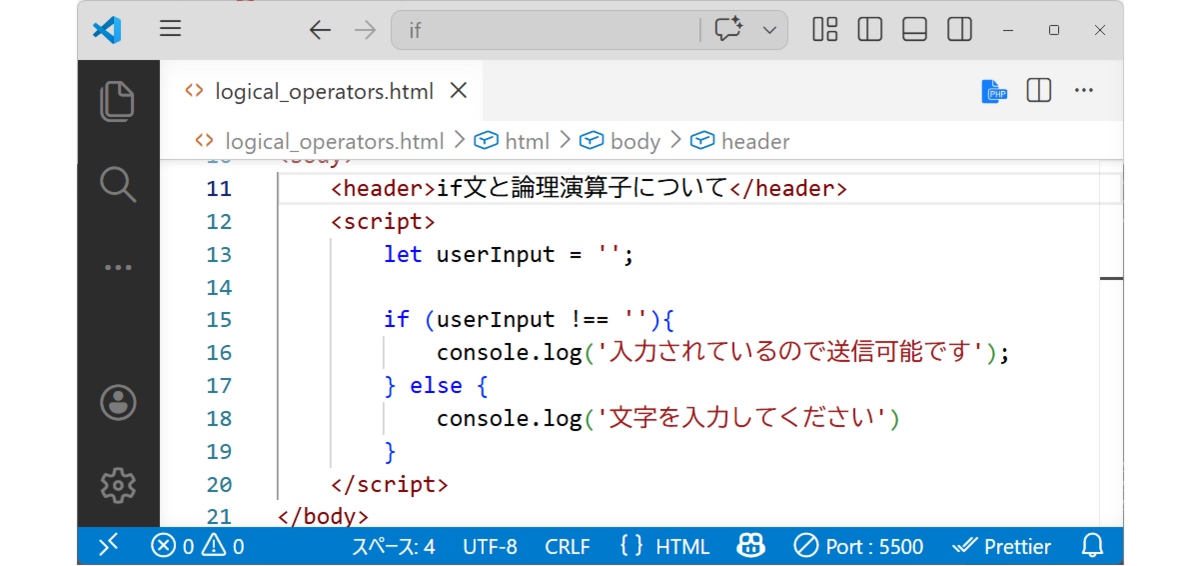Toggle the primary side bar

click(870, 30)
